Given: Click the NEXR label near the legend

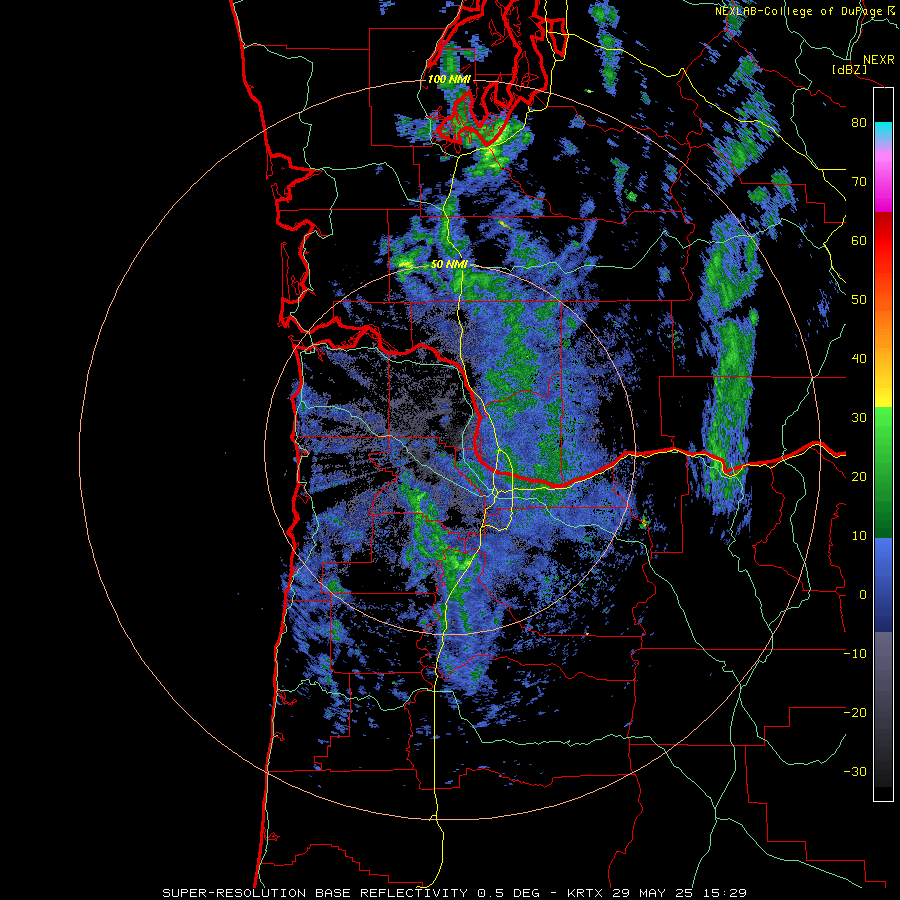Looking at the screenshot, I should pyautogui.click(x=879, y=60).
